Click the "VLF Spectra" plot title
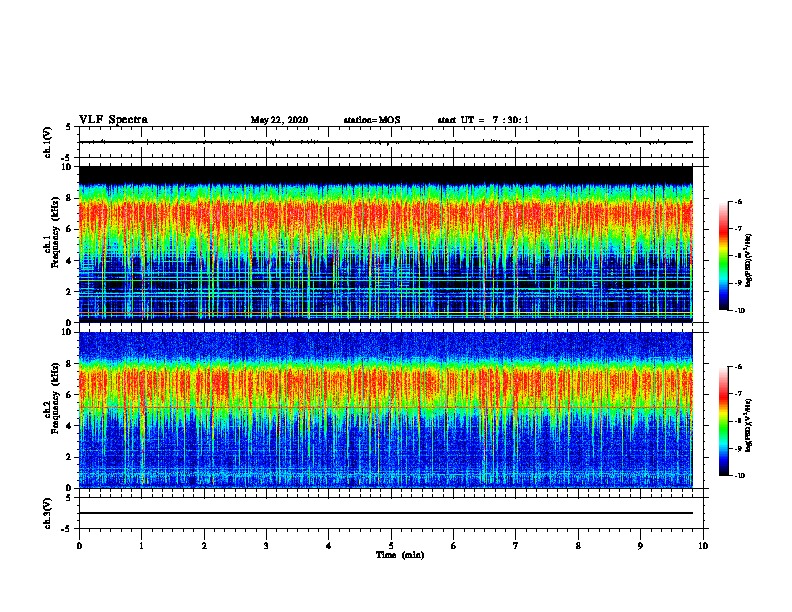This screenshot has height=612, width=792. click(x=113, y=120)
